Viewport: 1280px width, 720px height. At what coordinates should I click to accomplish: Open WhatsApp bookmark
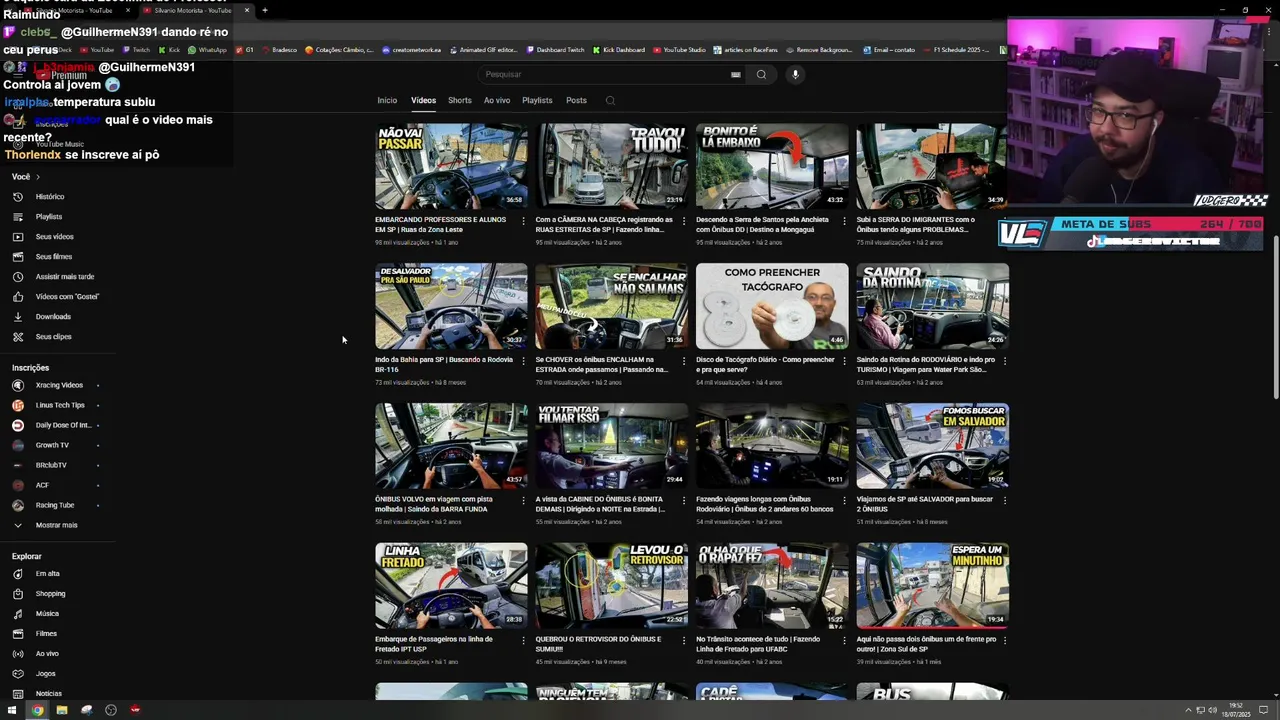[x=207, y=50]
